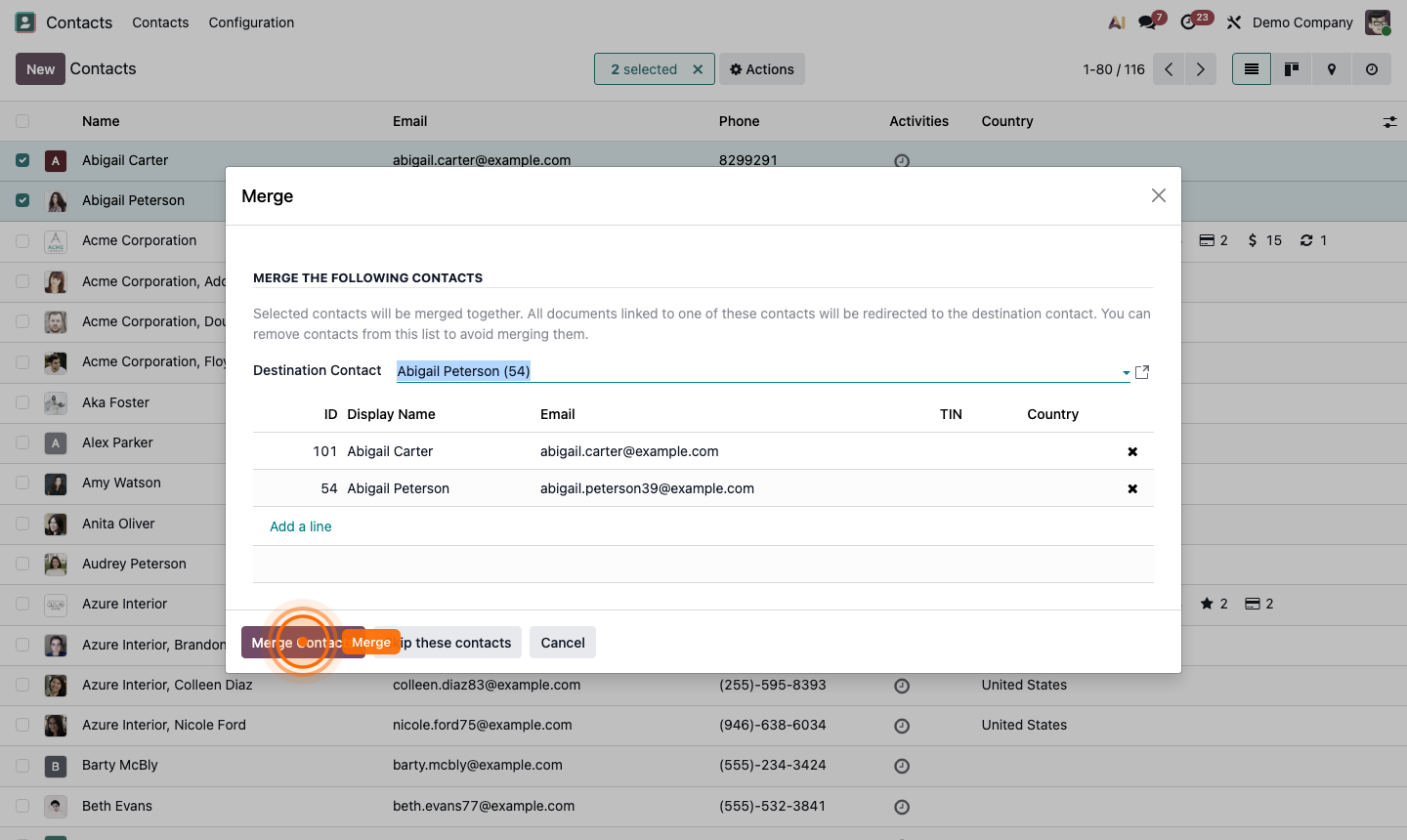Select all contacts via the header checkbox

point(21,121)
